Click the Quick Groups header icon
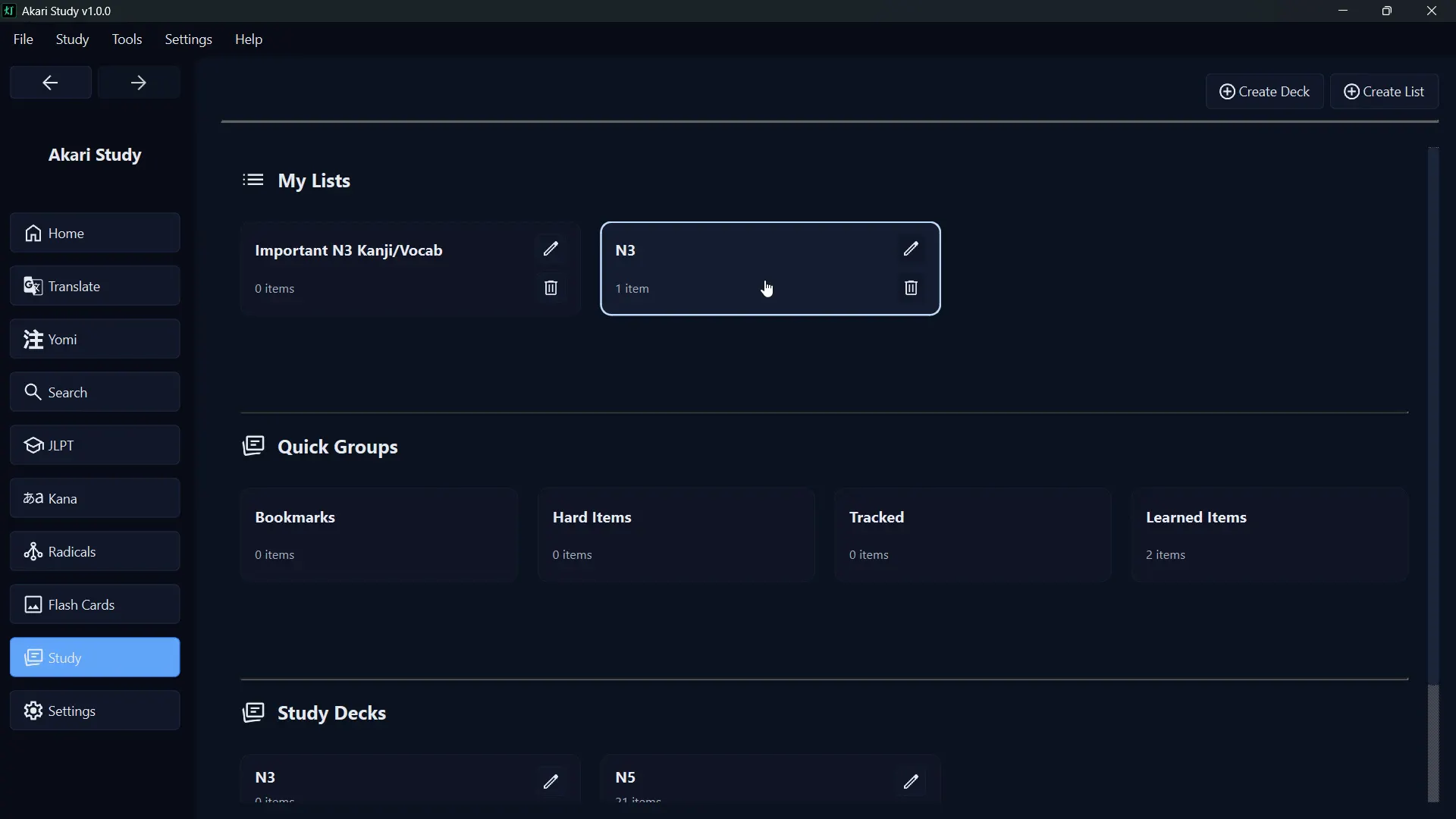Screen dimensions: 1456x819 click(x=253, y=446)
